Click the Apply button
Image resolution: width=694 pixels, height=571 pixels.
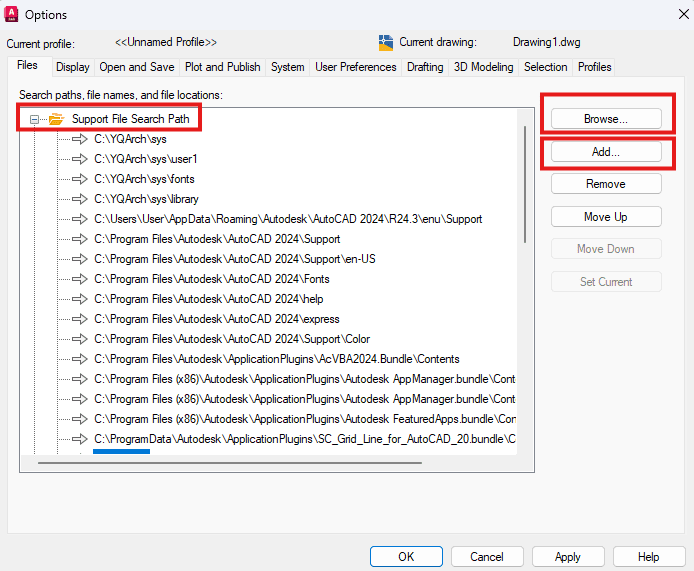tap(568, 556)
